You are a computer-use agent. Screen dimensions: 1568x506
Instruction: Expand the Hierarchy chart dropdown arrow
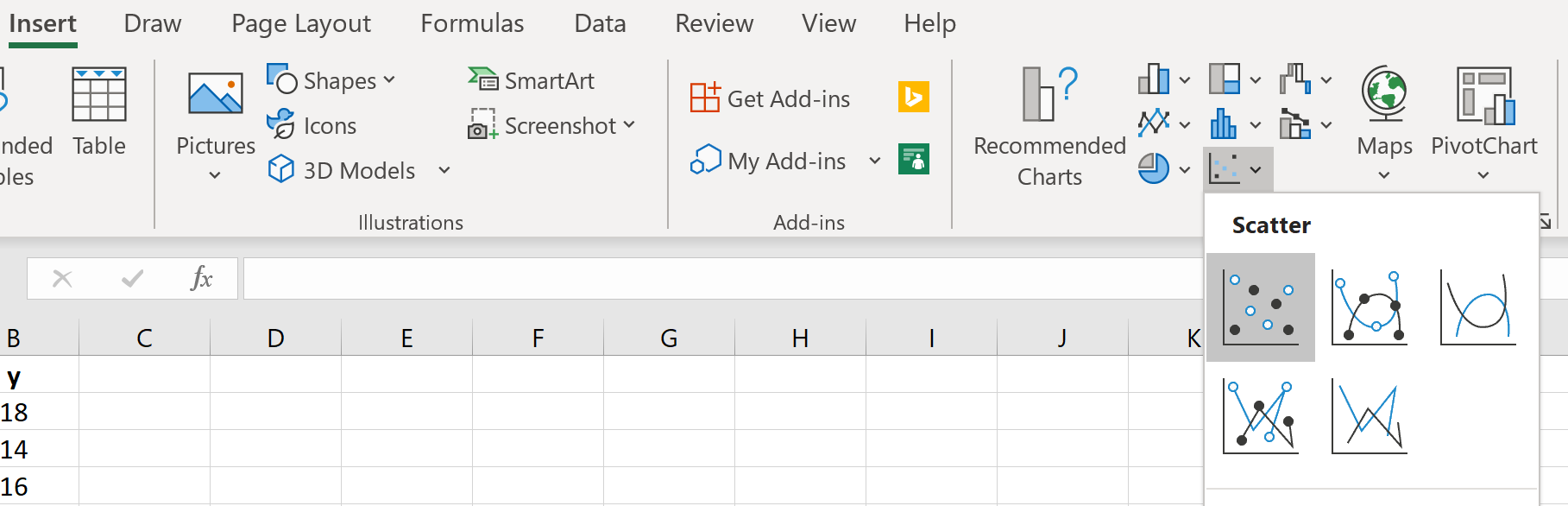click(1256, 79)
